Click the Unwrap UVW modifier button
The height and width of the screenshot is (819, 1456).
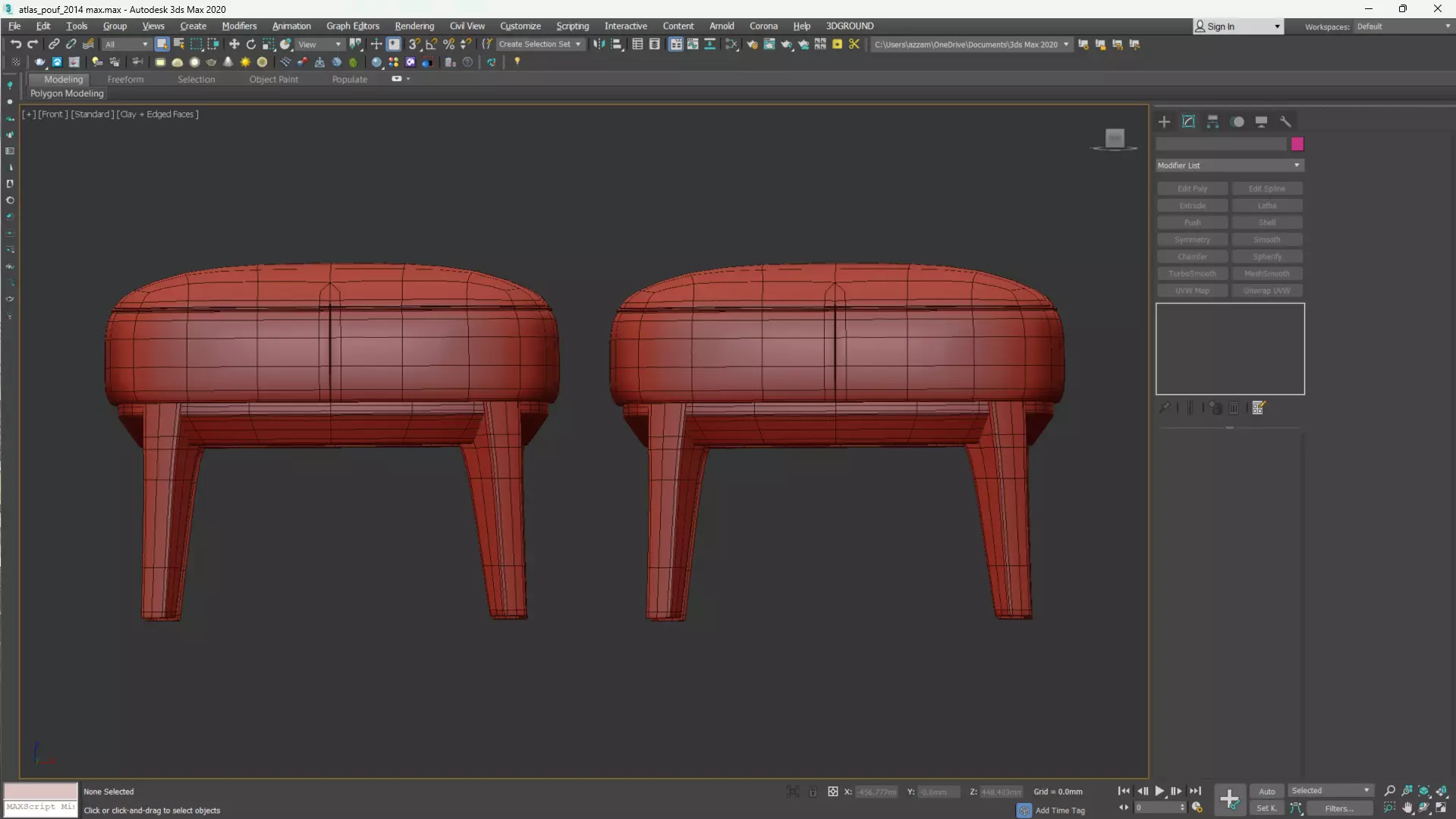click(x=1267, y=291)
